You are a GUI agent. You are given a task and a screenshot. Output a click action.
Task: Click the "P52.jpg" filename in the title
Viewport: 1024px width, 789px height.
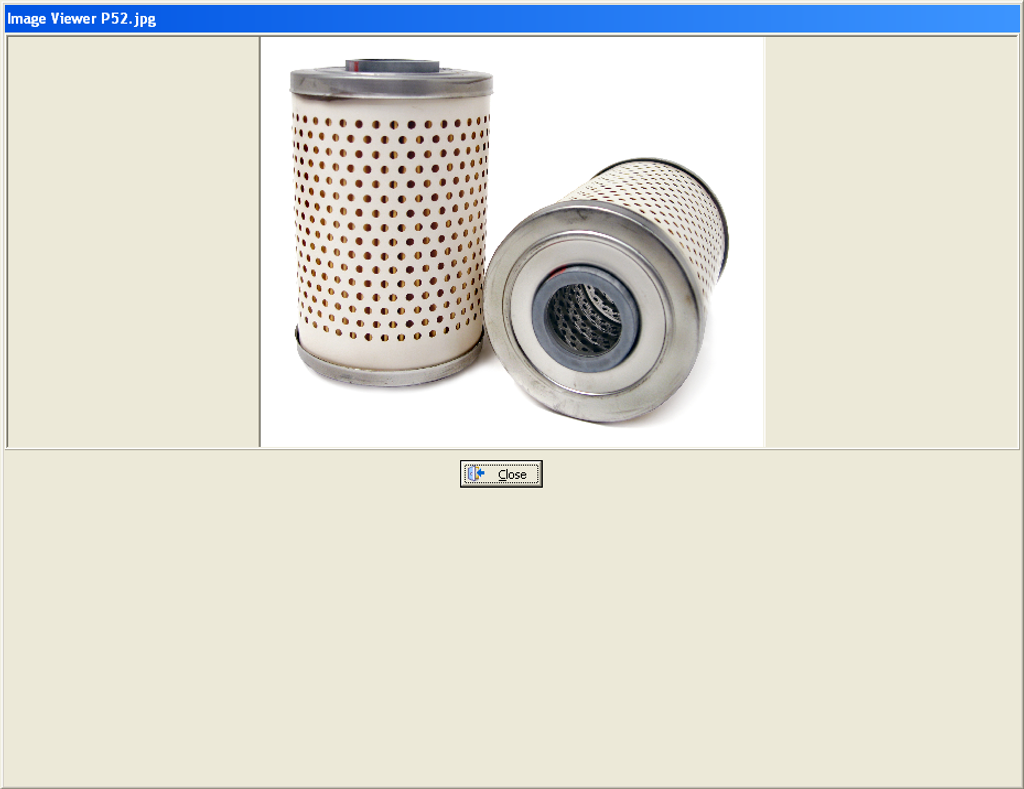click(128, 19)
